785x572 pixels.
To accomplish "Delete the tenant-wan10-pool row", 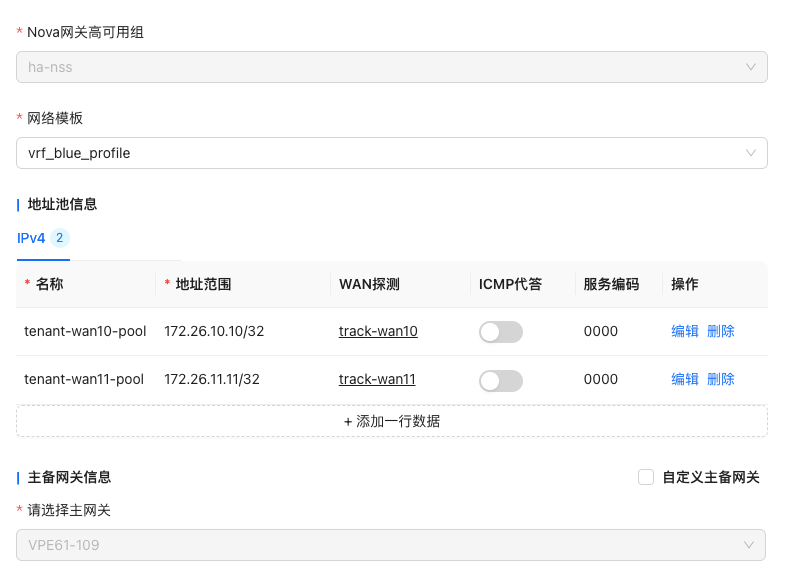I will click(x=721, y=332).
